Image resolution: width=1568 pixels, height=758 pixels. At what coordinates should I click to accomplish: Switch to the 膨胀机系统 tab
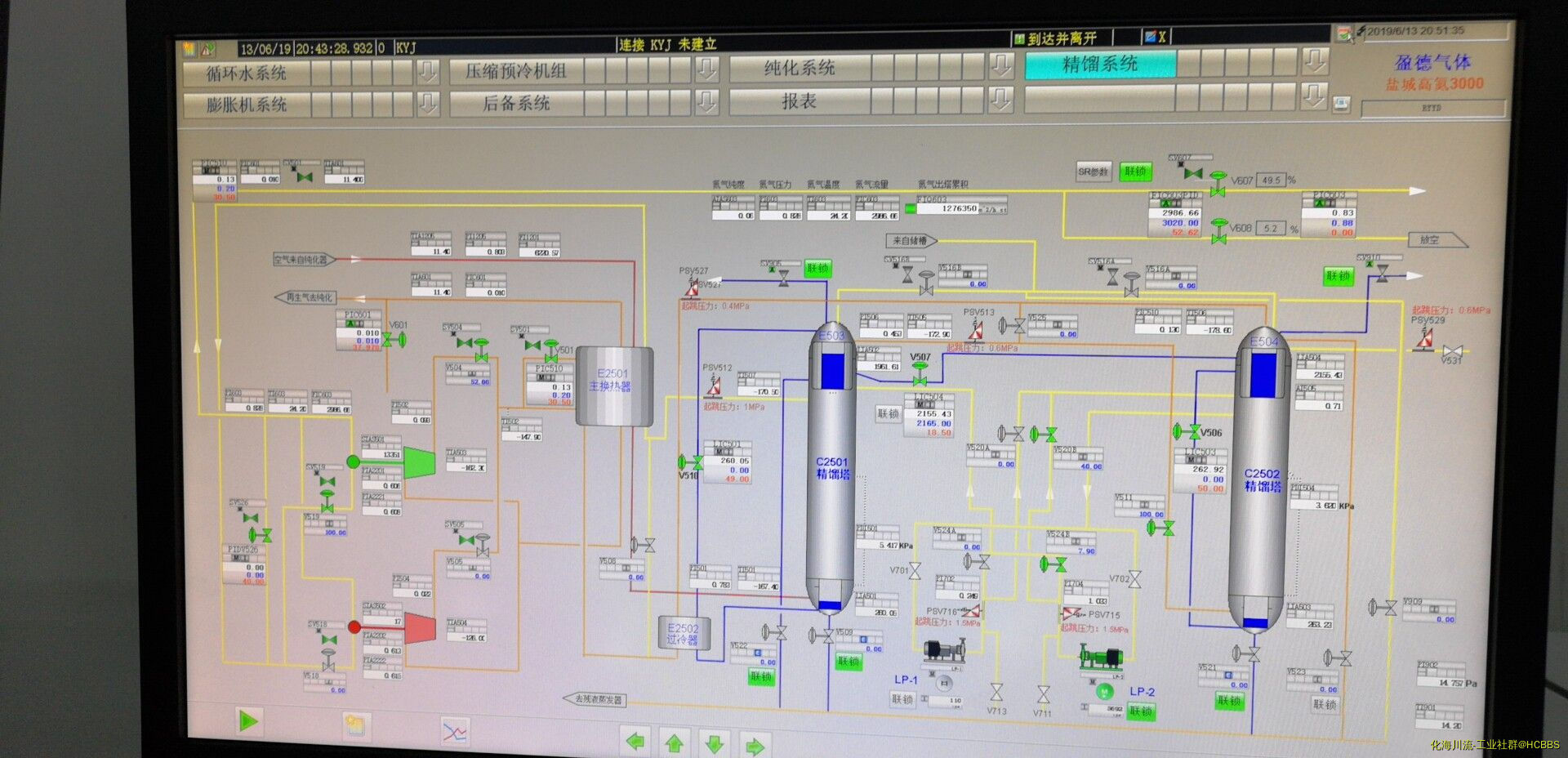pyautogui.click(x=247, y=105)
